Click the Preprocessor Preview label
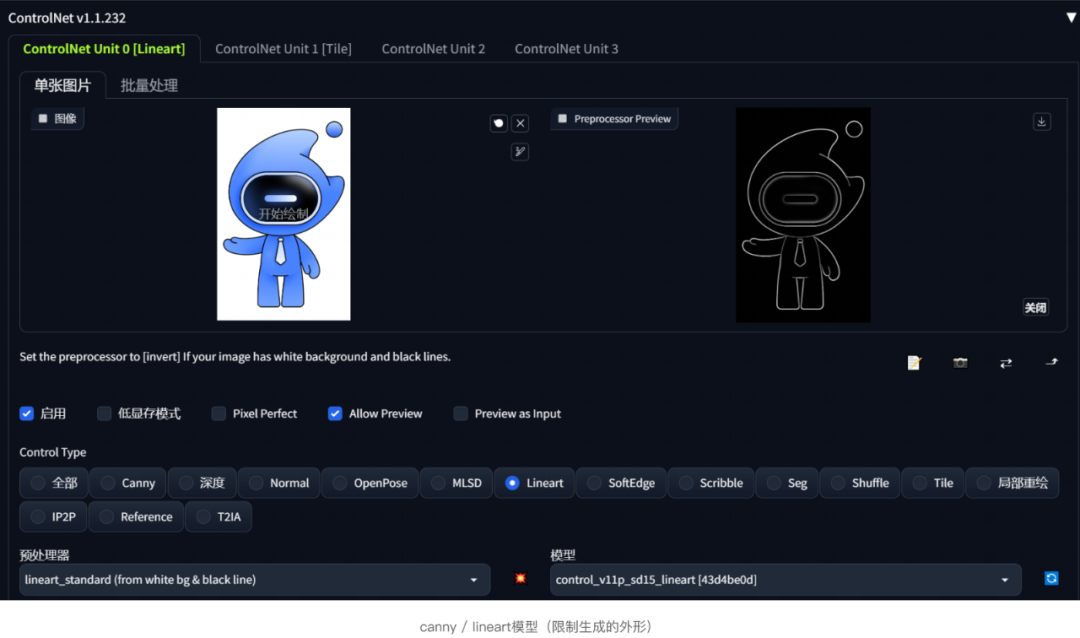The height and width of the screenshot is (638, 1080). pyautogui.click(x=614, y=119)
